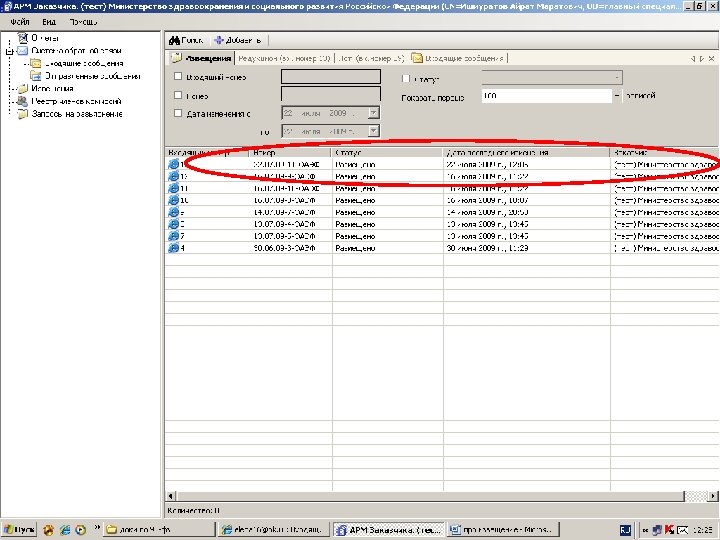Click the globe icon of the 14 июля 2009 row
Viewport: 720px width, 540px height.
pos(174,212)
